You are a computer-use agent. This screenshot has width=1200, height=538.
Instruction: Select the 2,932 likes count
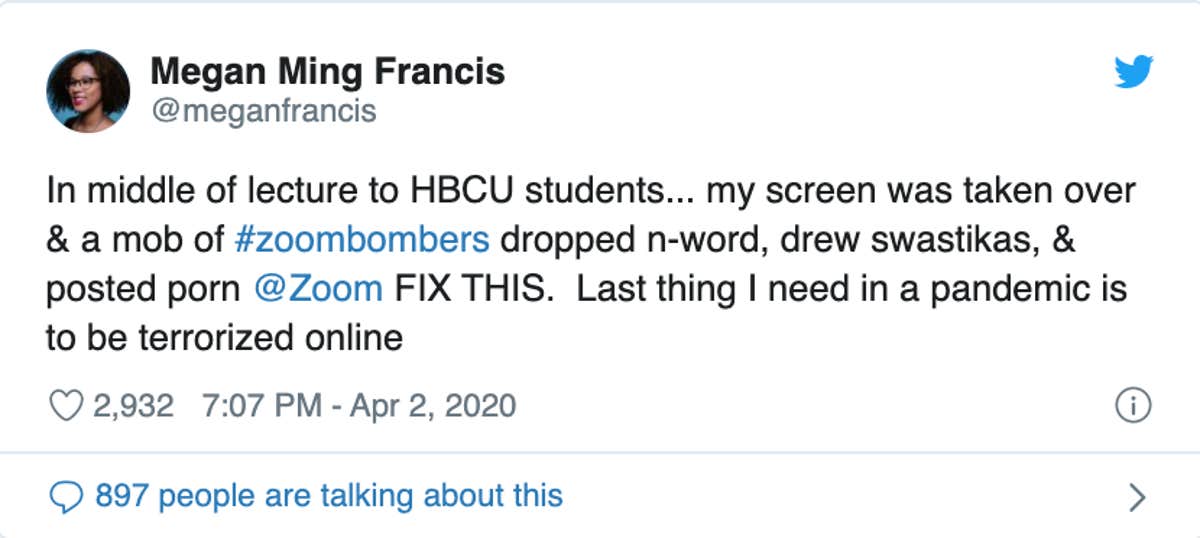[134, 405]
